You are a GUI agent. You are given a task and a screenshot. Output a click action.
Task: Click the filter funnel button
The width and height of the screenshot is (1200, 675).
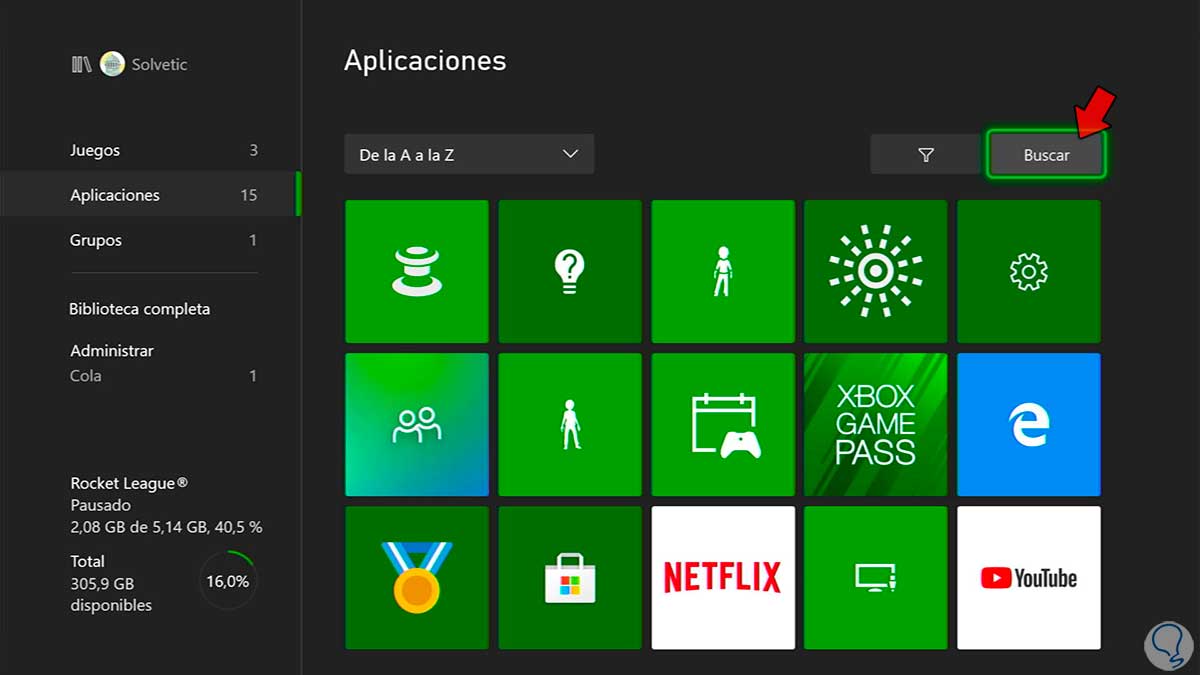(x=926, y=155)
